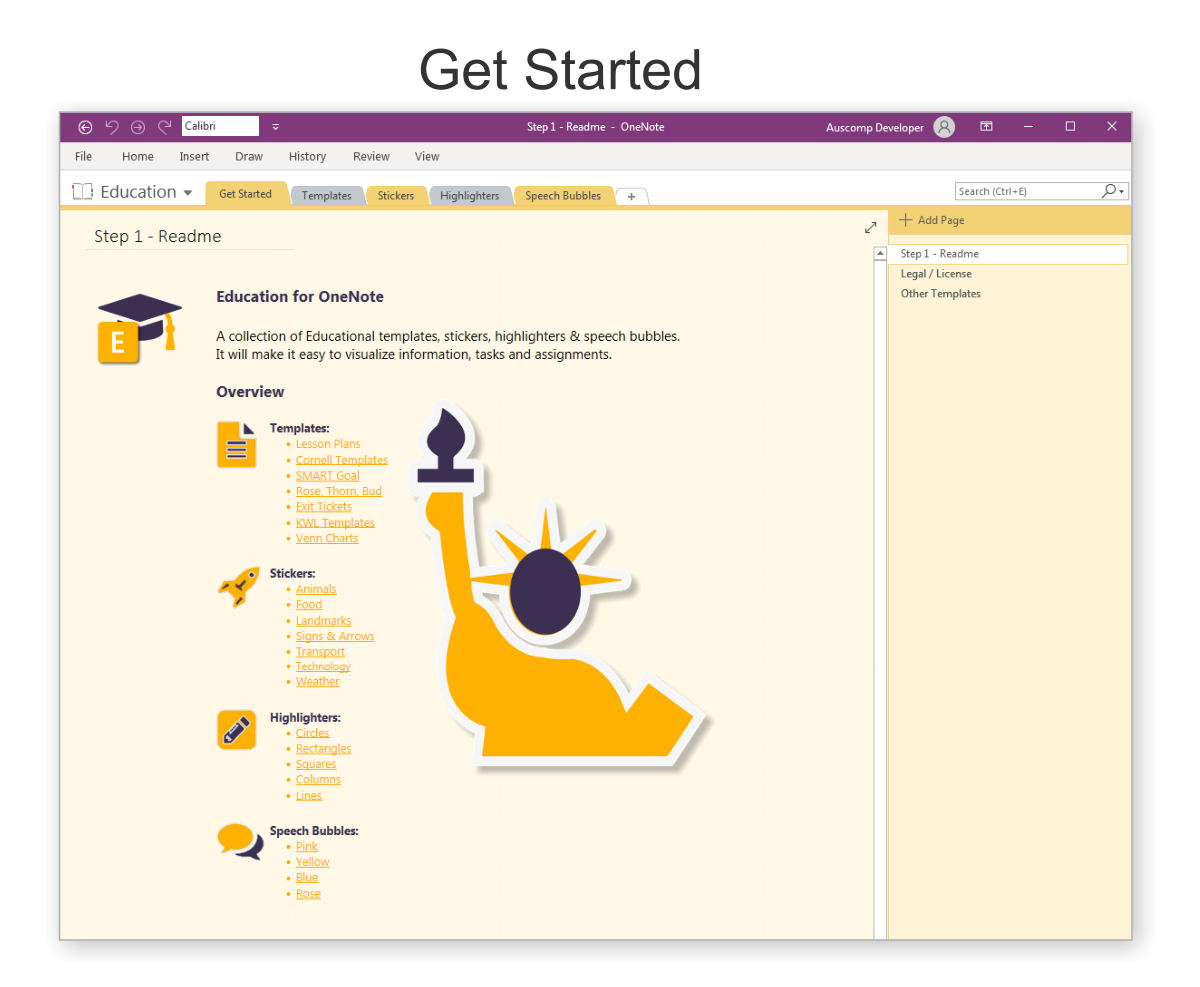1200x987 pixels.
Task: Open the Other Templates page
Action: tap(941, 294)
